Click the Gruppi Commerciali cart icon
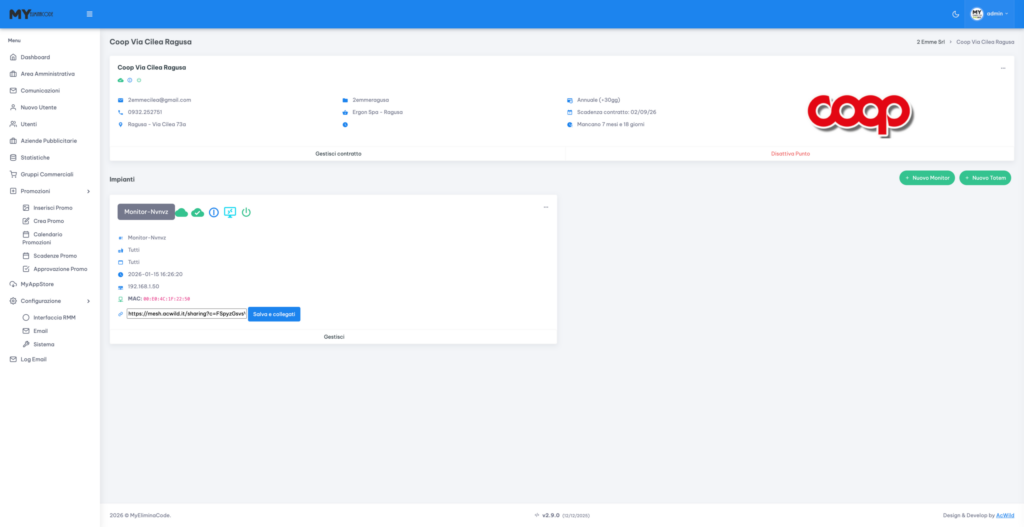 13,174
